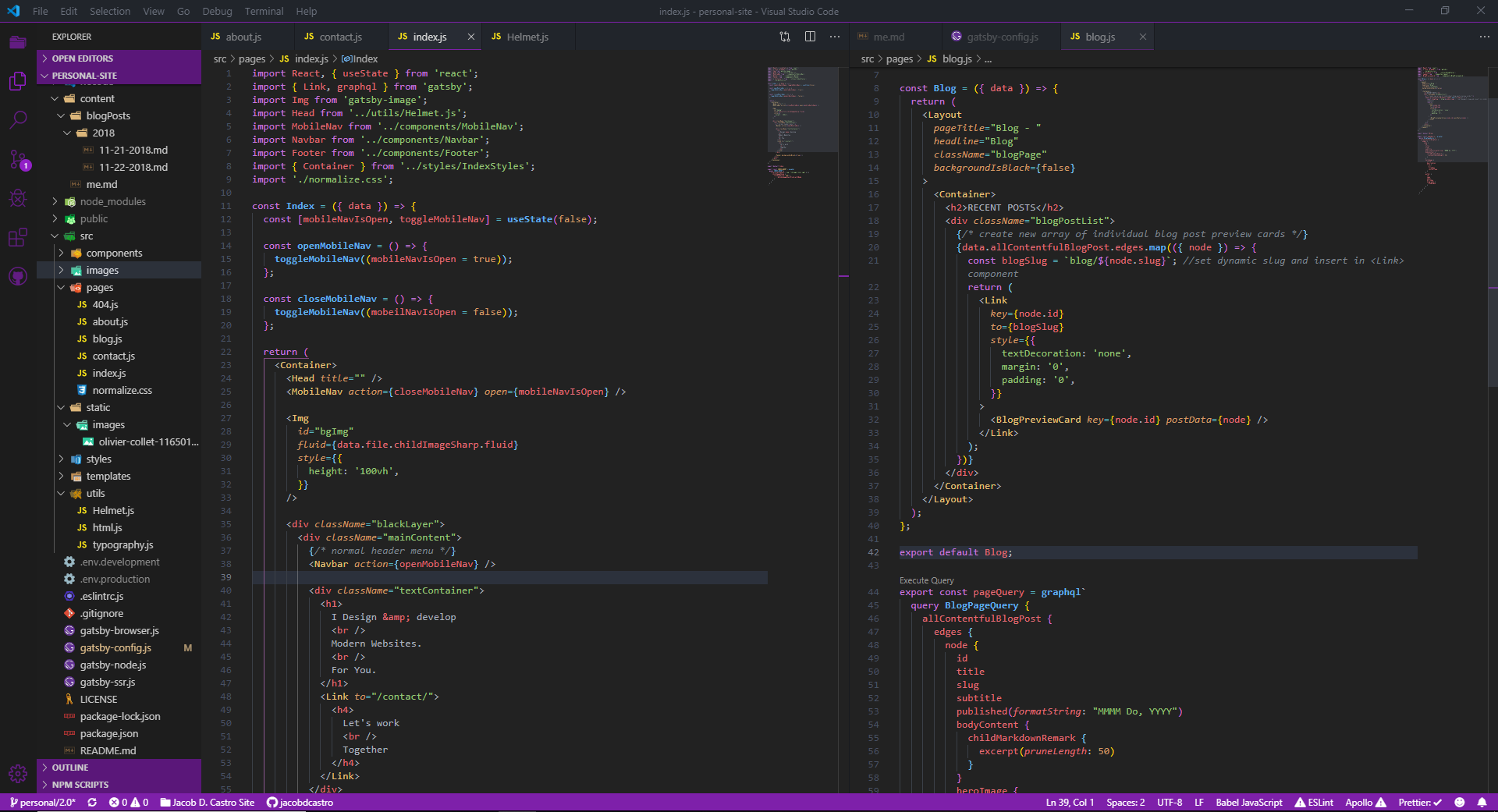Click the GitHub icon in activity bar
1498x812 pixels.
point(18,276)
